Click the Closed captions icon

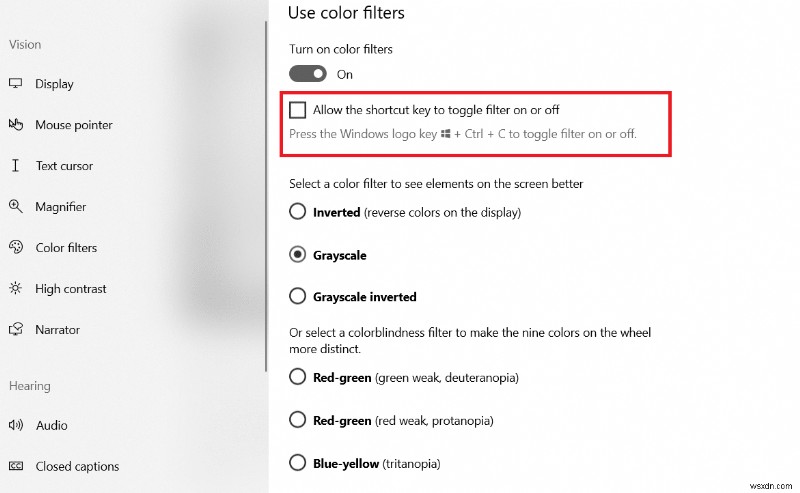click(x=16, y=466)
